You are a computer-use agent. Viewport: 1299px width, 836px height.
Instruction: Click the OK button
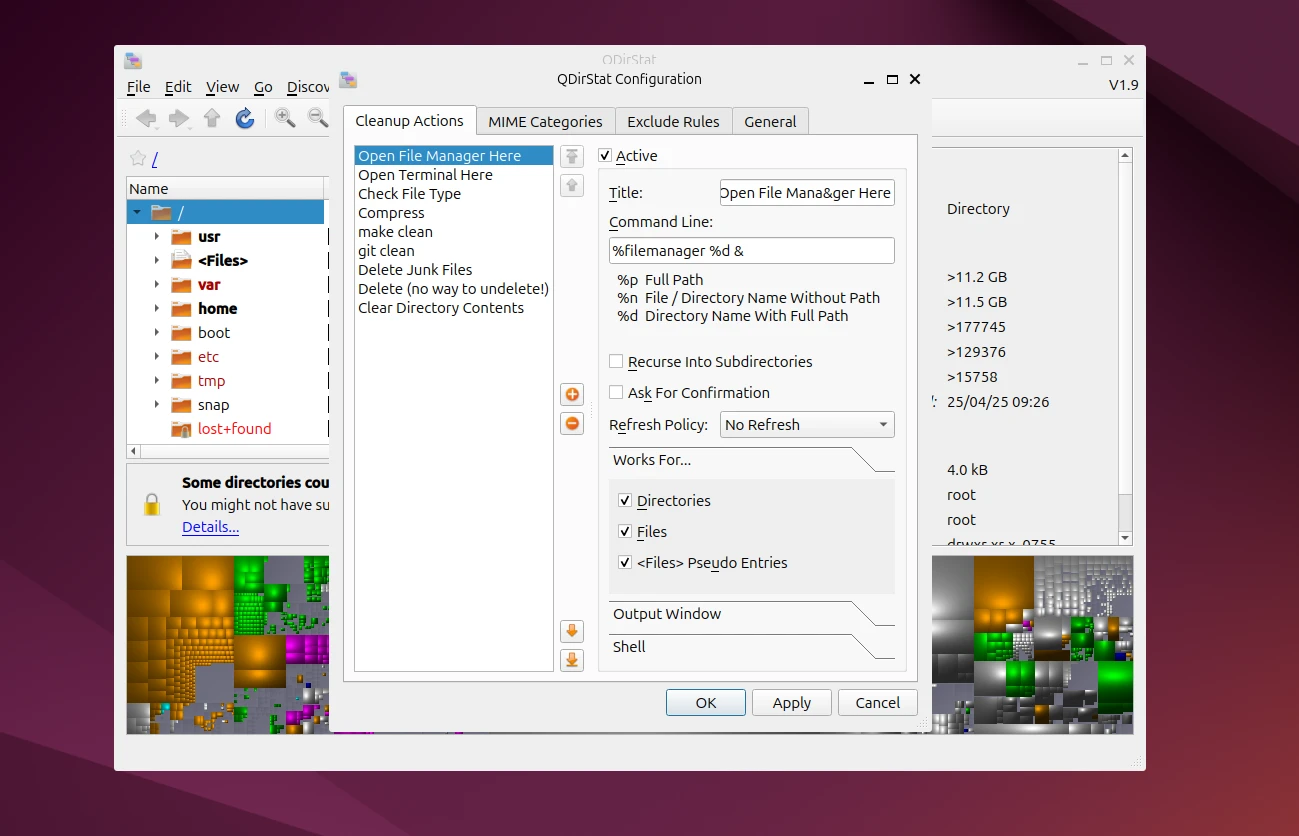[706, 703]
